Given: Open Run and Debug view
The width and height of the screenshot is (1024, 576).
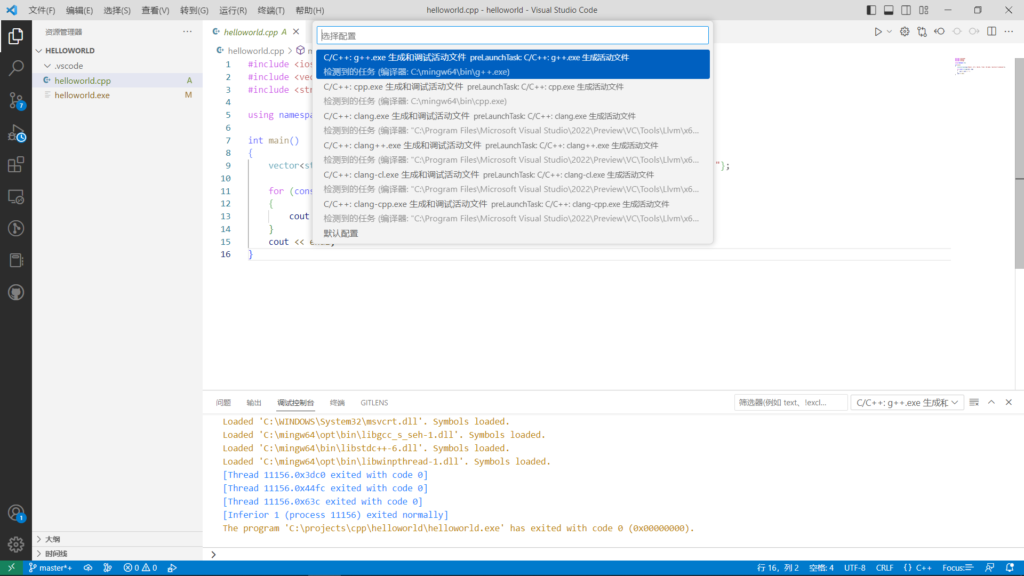Looking at the screenshot, I should click(x=16, y=133).
